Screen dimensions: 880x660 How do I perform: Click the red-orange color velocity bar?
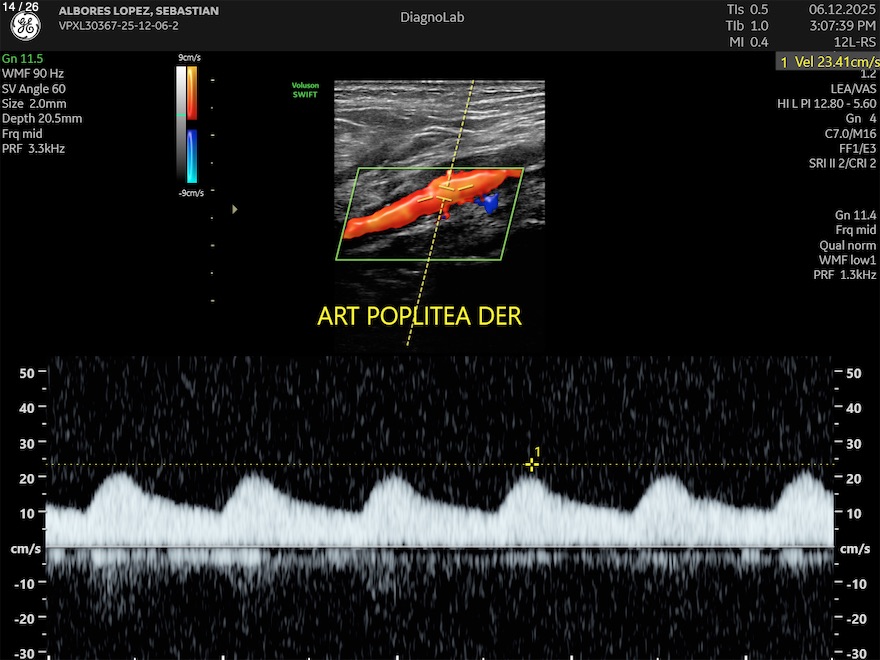pos(192,91)
